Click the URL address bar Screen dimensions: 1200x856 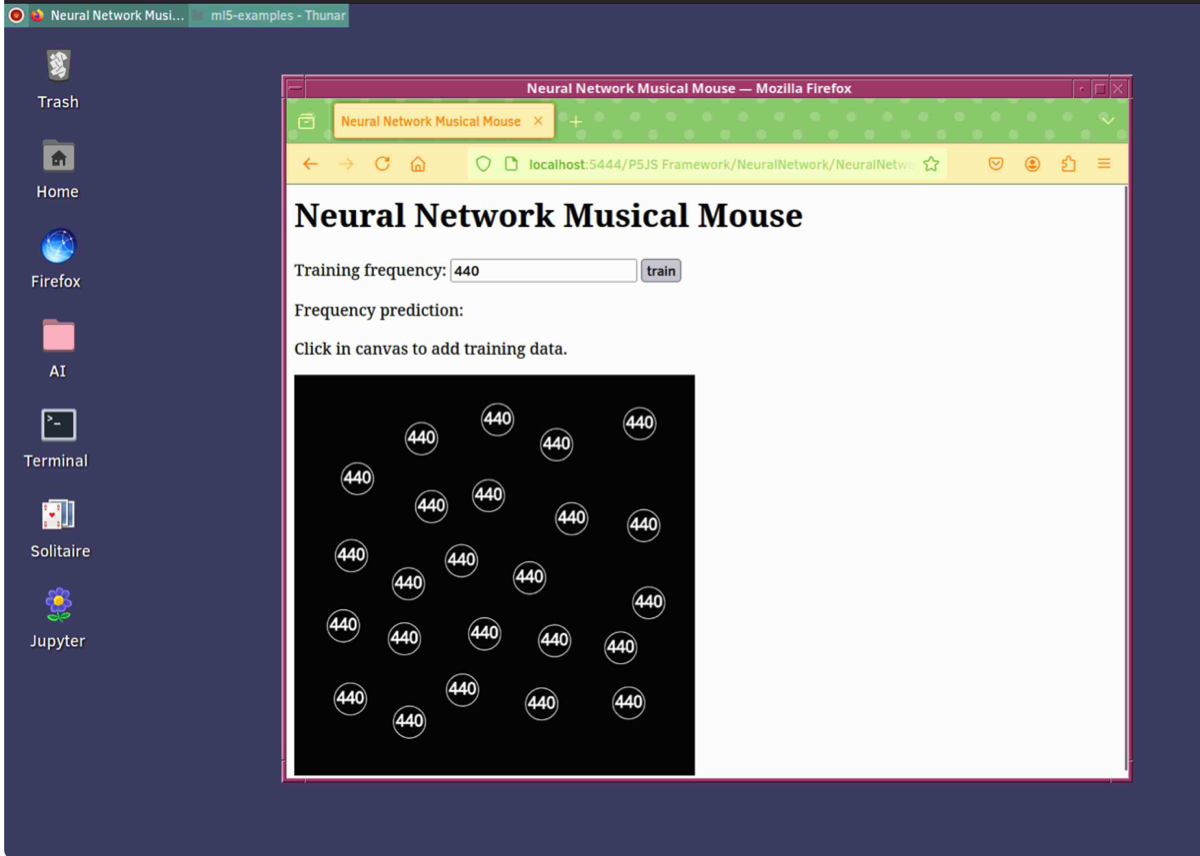(x=720, y=164)
